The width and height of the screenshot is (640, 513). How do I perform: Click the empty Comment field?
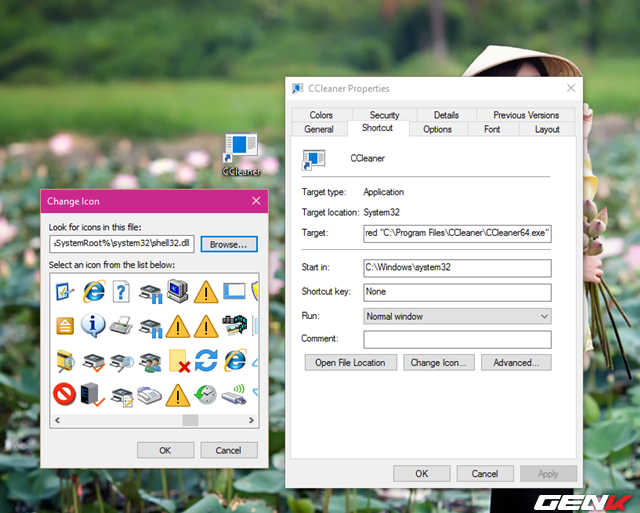point(457,340)
